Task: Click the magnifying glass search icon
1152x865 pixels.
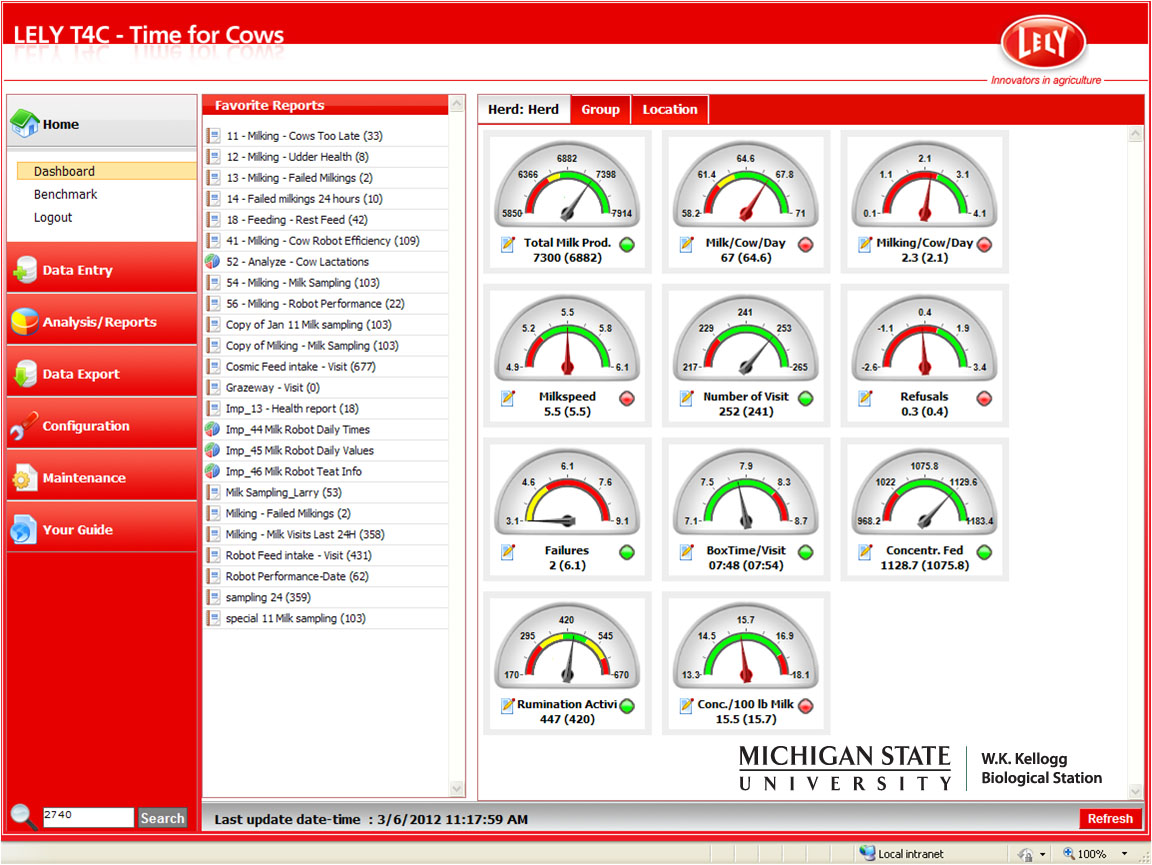Action: click(23, 816)
